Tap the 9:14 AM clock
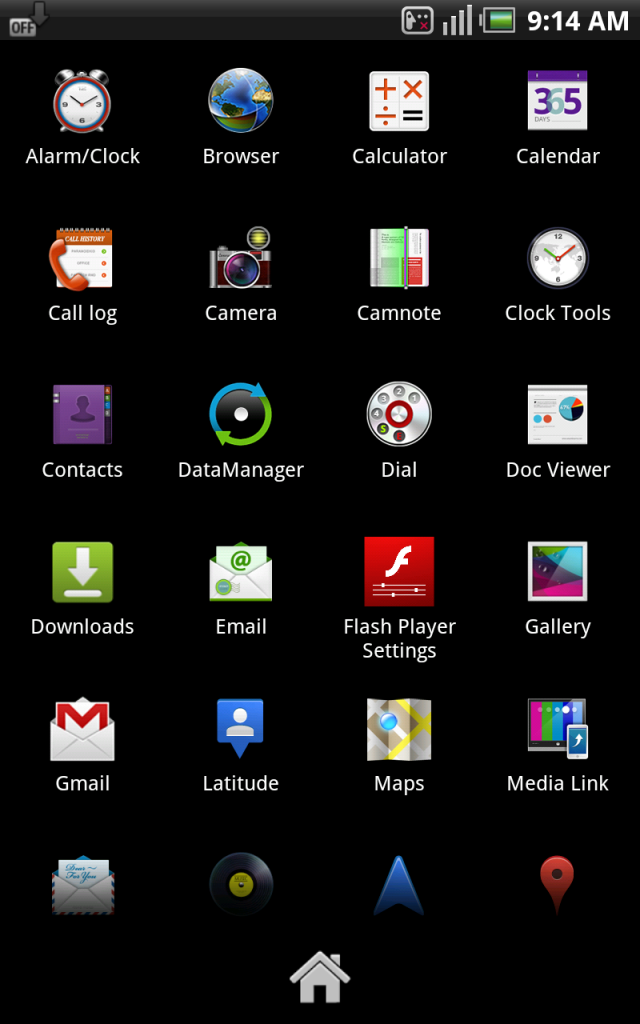Screen dimensions: 640x1024 click(x=578, y=21)
